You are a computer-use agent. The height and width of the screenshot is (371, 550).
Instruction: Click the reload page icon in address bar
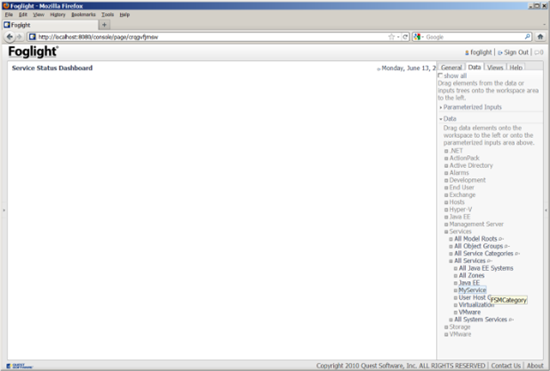405,37
